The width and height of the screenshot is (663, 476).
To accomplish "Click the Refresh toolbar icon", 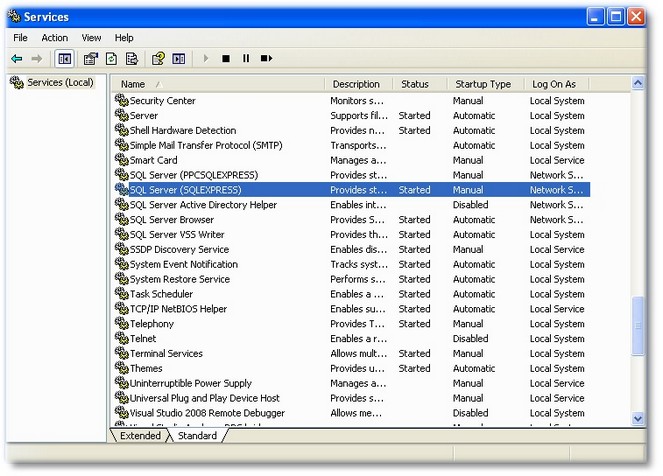I will [111, 58].
